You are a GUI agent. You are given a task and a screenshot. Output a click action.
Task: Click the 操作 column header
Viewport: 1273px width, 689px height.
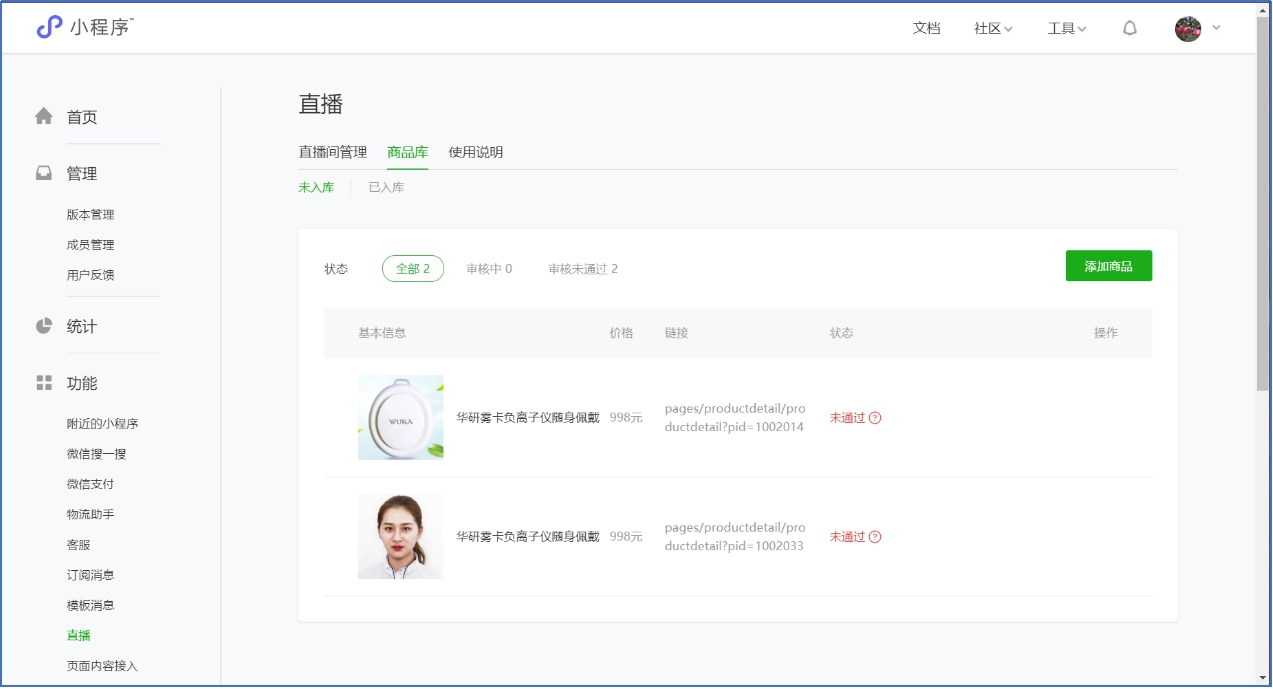click(x=1106, y=333)
